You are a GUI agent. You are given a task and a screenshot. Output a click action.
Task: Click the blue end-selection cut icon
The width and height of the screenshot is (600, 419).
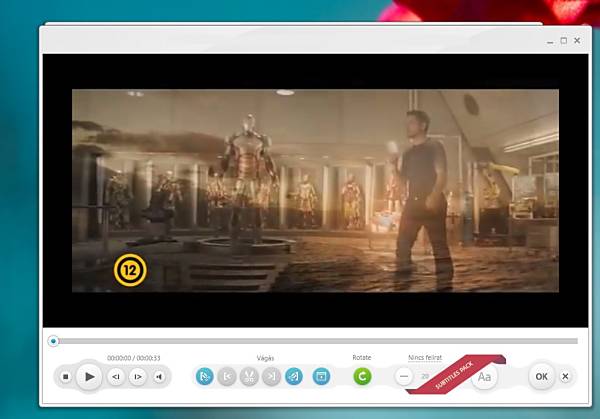[x=294, y=377]
